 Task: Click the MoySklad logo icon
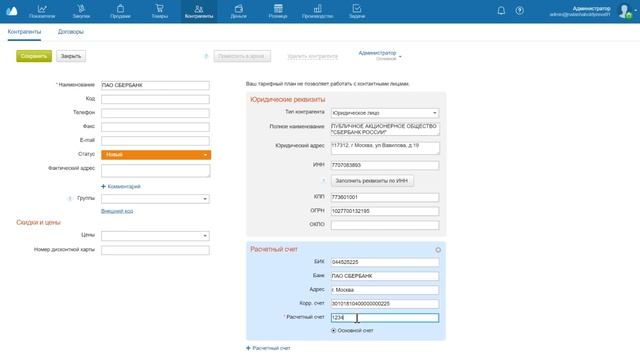coord(12,11)
